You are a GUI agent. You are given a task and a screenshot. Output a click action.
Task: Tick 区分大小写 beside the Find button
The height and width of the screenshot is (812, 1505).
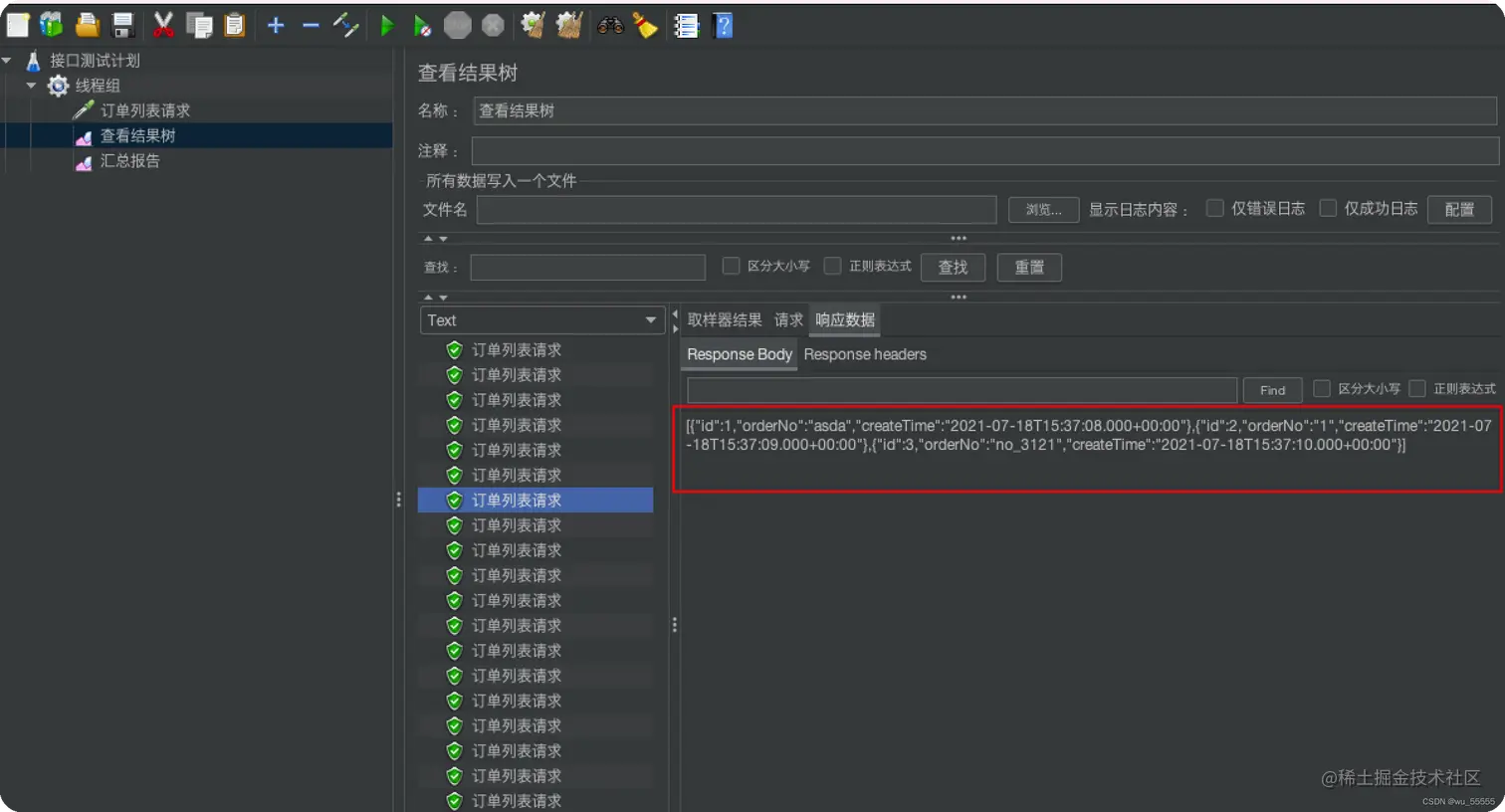1322,388
